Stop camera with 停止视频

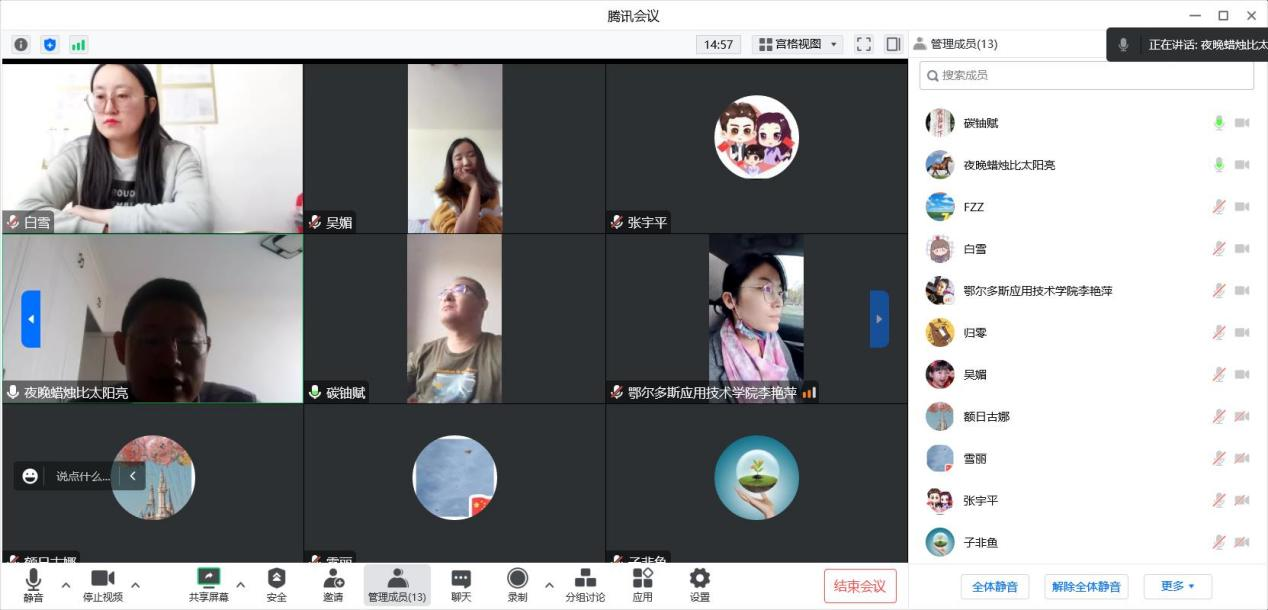(x=103, y=585)
